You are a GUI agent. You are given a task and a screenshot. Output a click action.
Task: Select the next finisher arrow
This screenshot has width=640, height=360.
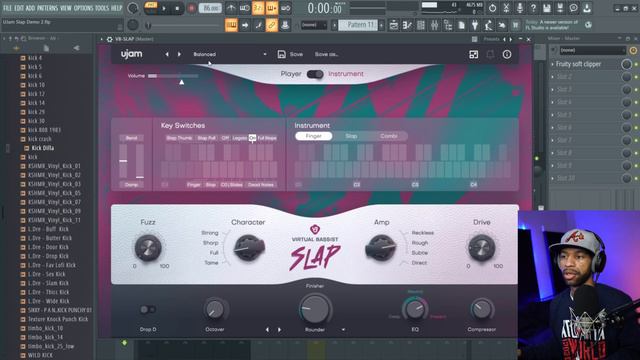pos(280,330)
